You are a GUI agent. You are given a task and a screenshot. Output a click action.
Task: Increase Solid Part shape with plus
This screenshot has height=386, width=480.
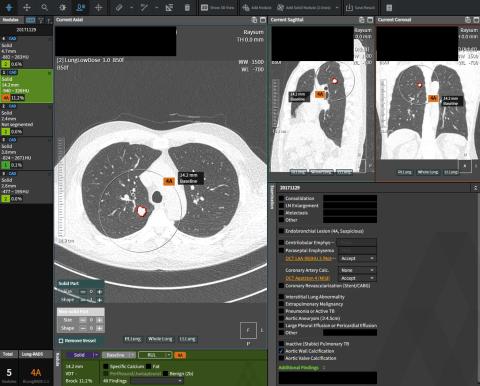pos(99,300)
